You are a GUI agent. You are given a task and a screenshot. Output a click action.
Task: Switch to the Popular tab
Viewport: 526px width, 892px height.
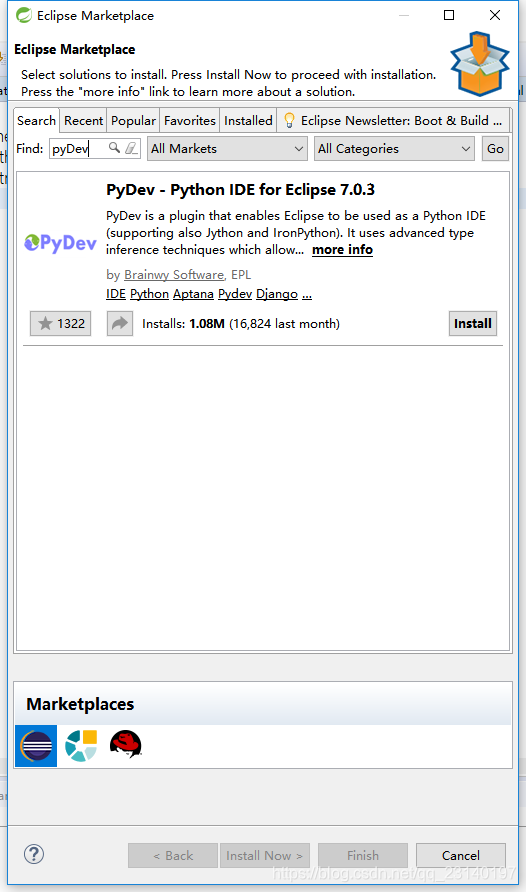(x=133, y=121)
